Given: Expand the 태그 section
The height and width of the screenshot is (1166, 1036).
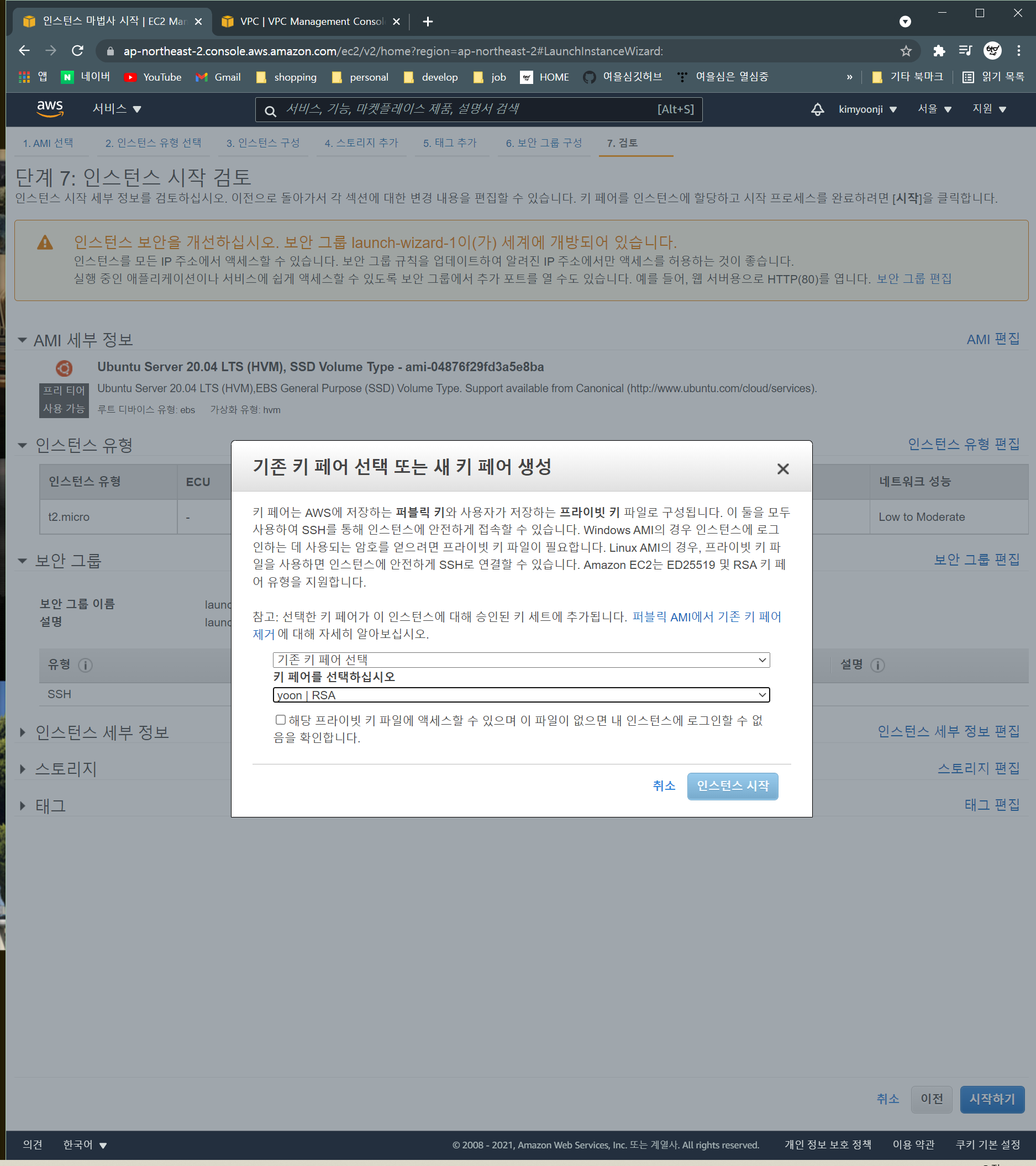Looking at the screenshot, I should [22, 805].
